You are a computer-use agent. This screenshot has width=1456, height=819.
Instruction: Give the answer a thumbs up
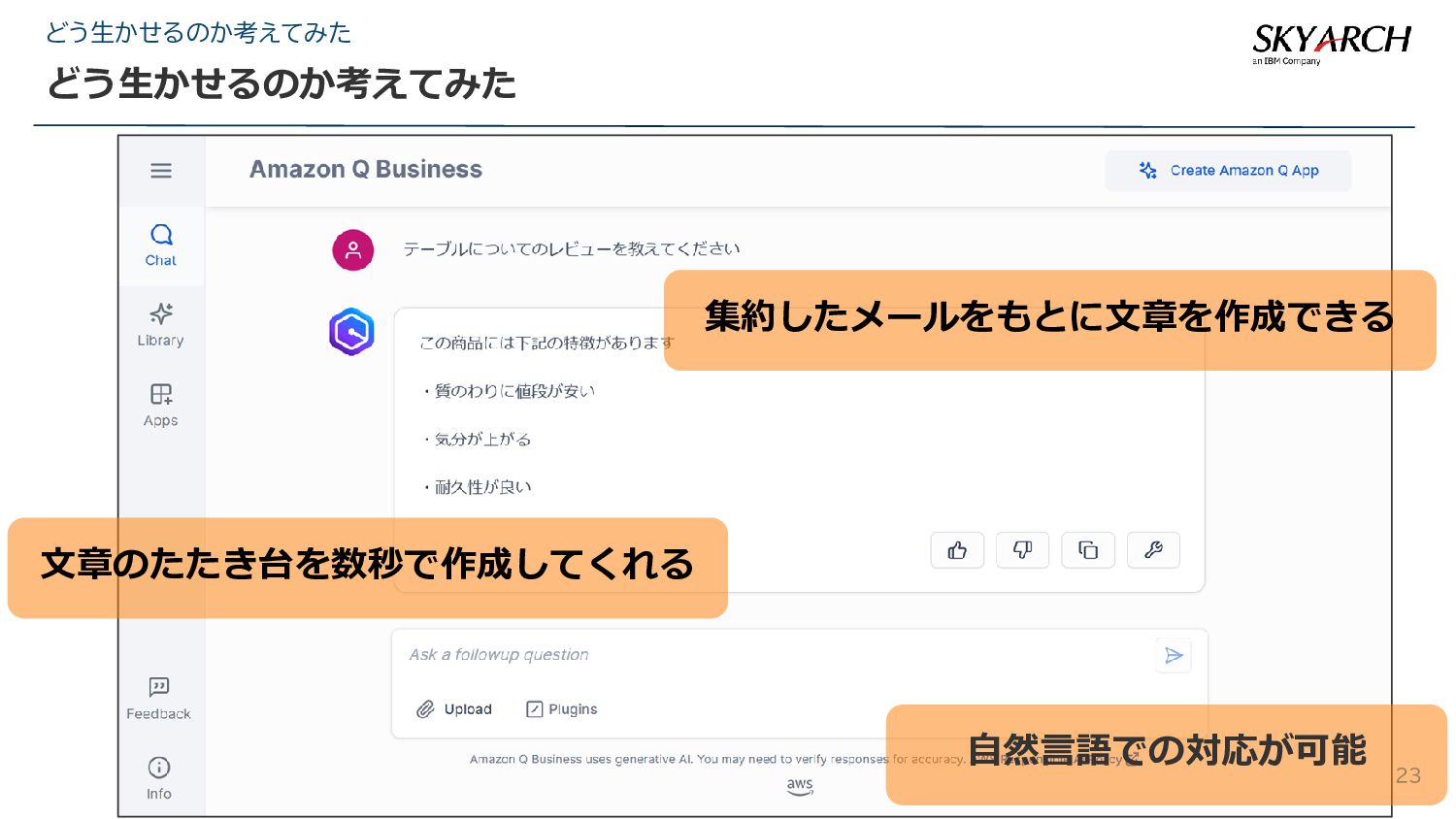click(x=957, y=550)
